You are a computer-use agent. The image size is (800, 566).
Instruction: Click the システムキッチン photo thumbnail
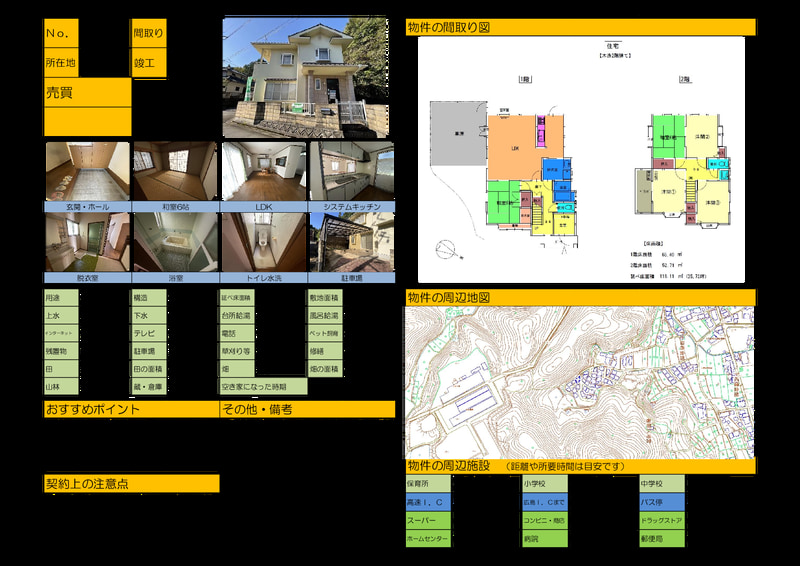point(351,171)
